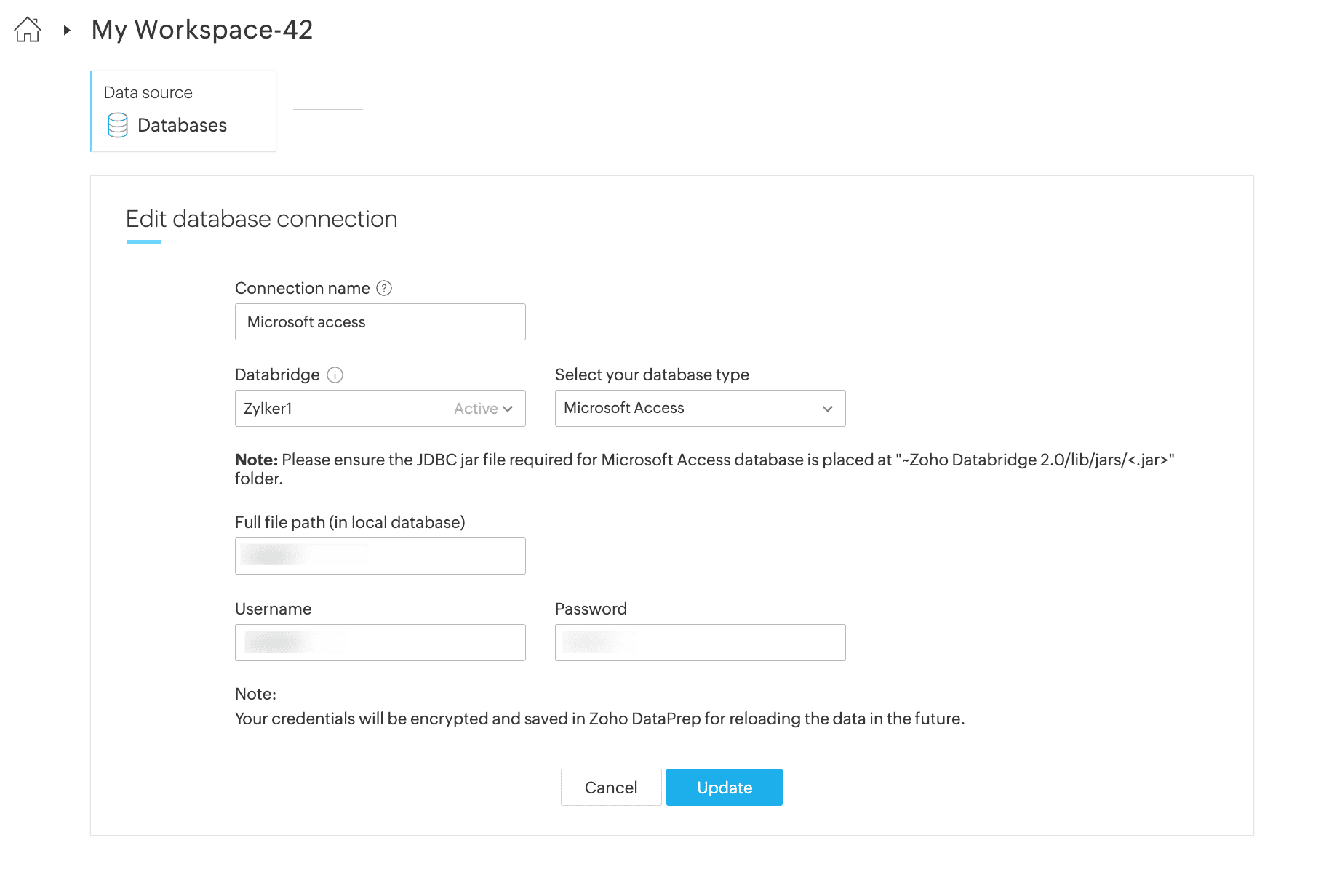Open the Databridge Zylker1 dropdown

click(349, 409)
